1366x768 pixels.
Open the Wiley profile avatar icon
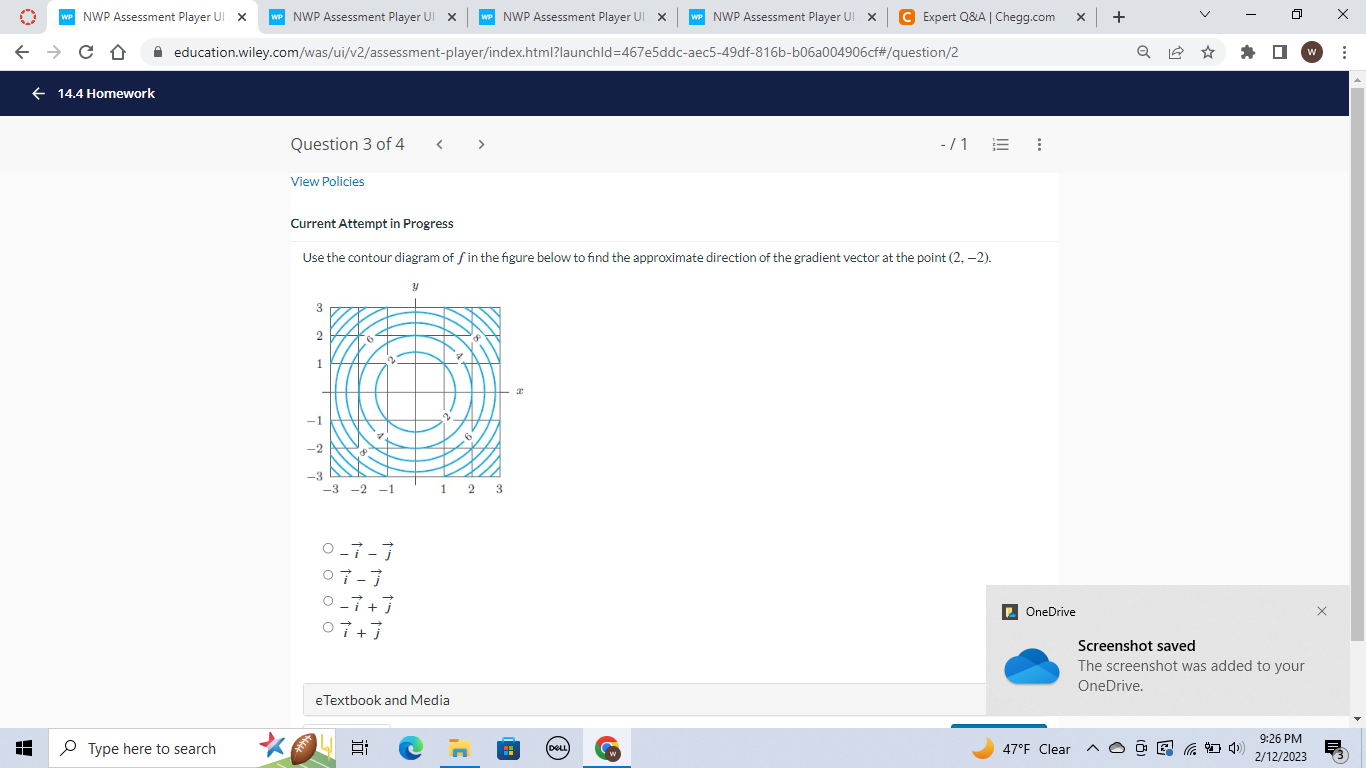coord(1311,52)
